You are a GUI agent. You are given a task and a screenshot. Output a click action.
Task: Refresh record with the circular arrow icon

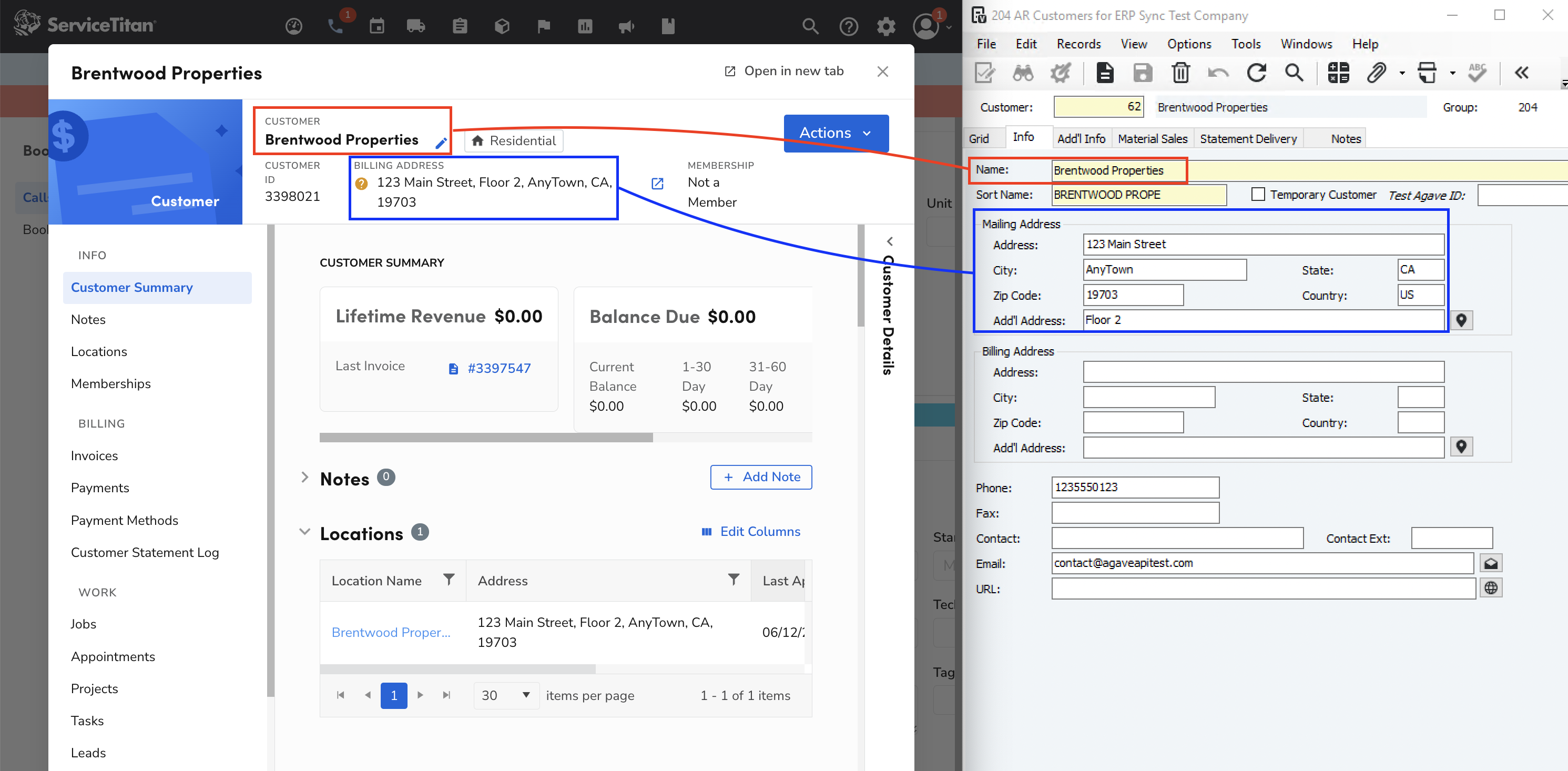point(1256,73)
